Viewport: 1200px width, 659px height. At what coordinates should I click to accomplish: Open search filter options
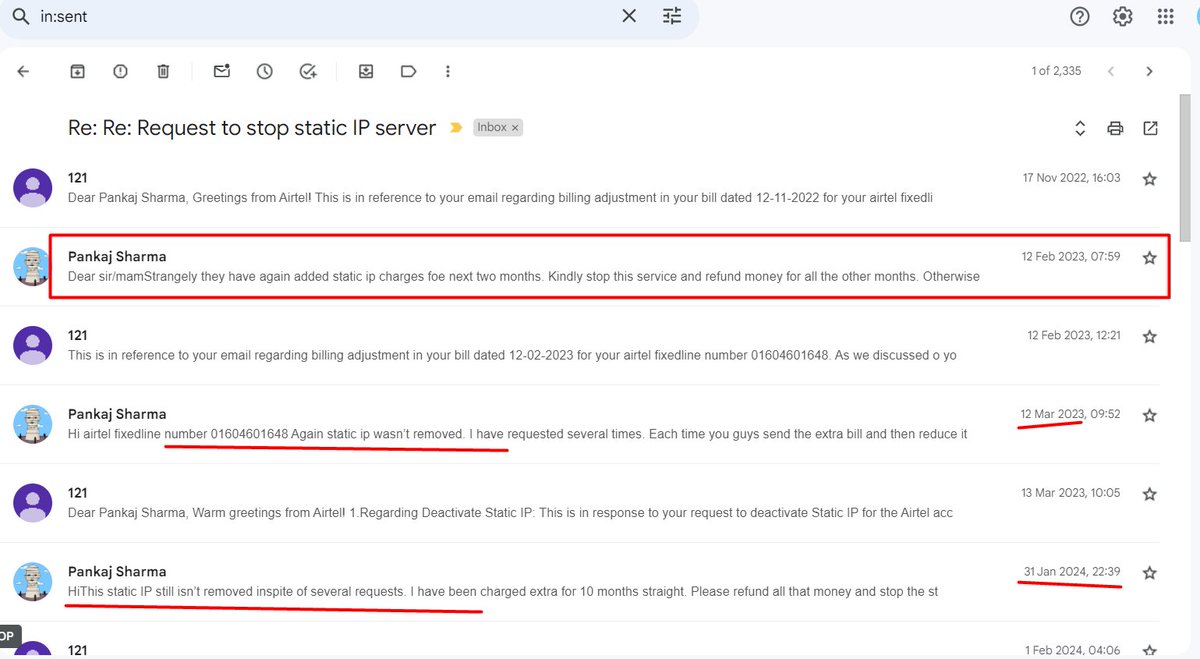pos(672,16)
